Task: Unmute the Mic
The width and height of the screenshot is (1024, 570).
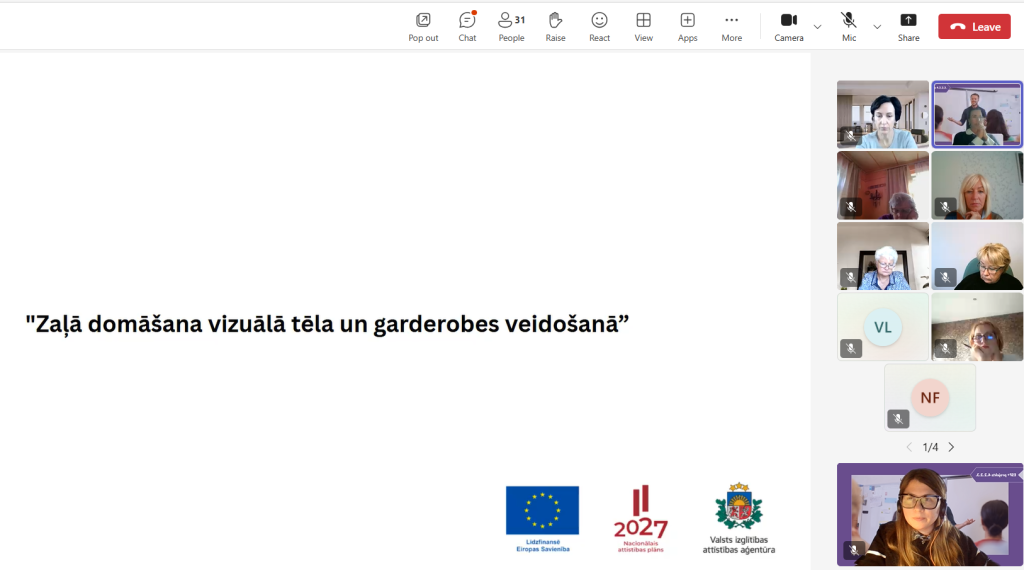Action: tap(848, 26)
